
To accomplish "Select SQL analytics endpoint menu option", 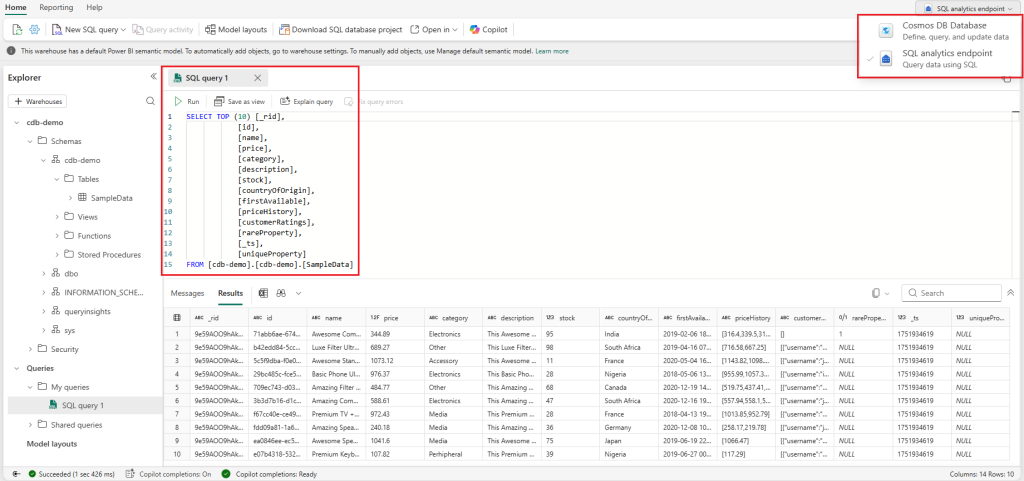I will pyautogui.click(x=939, y=59).
